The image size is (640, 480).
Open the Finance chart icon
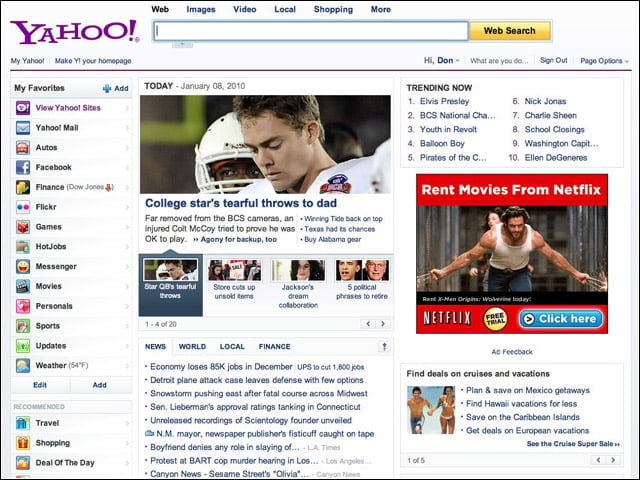(23, 187)
